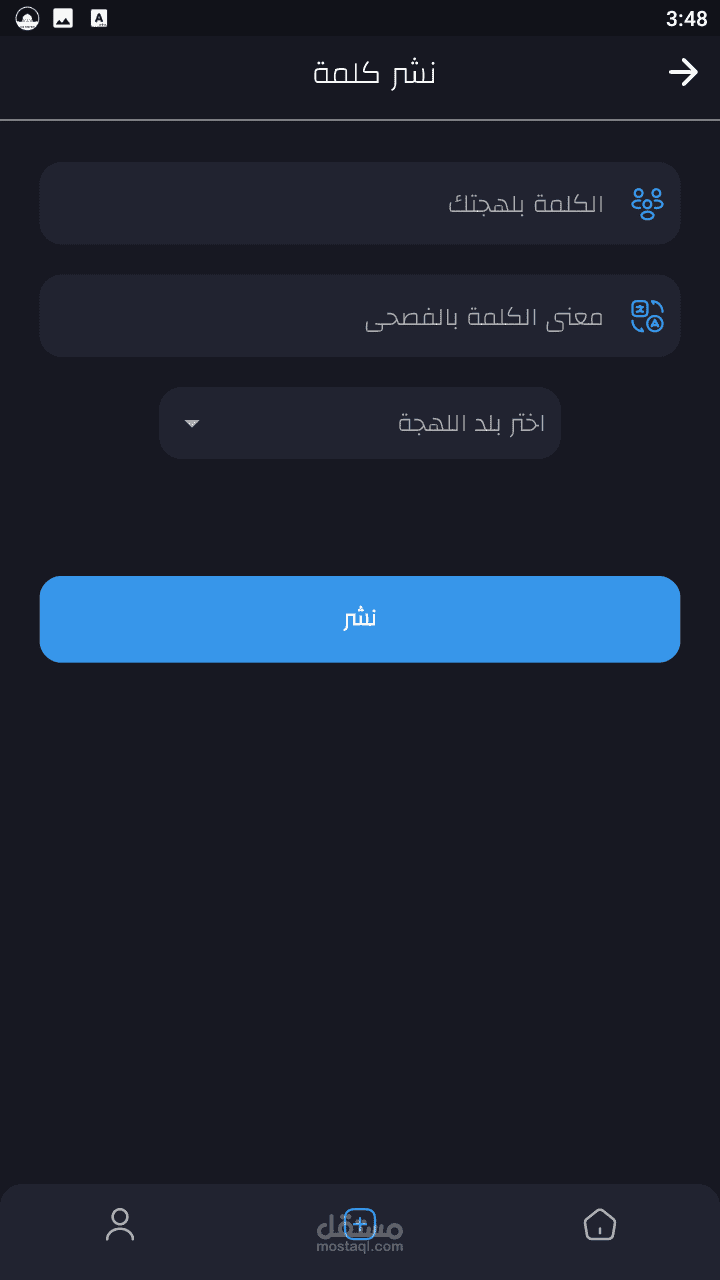Go to home via bottom house icon

599,1224
